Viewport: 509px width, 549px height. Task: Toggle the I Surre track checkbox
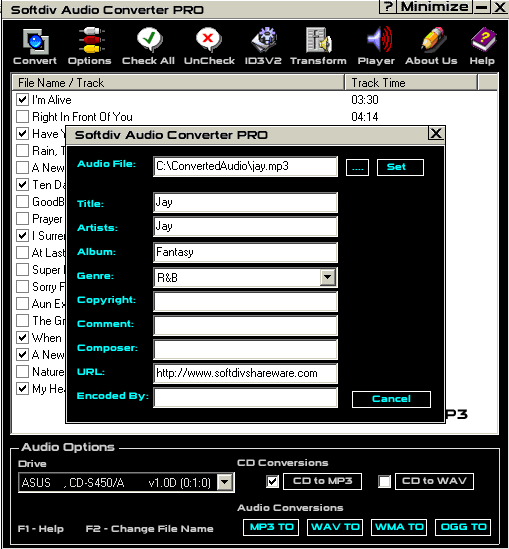point(22,235)
